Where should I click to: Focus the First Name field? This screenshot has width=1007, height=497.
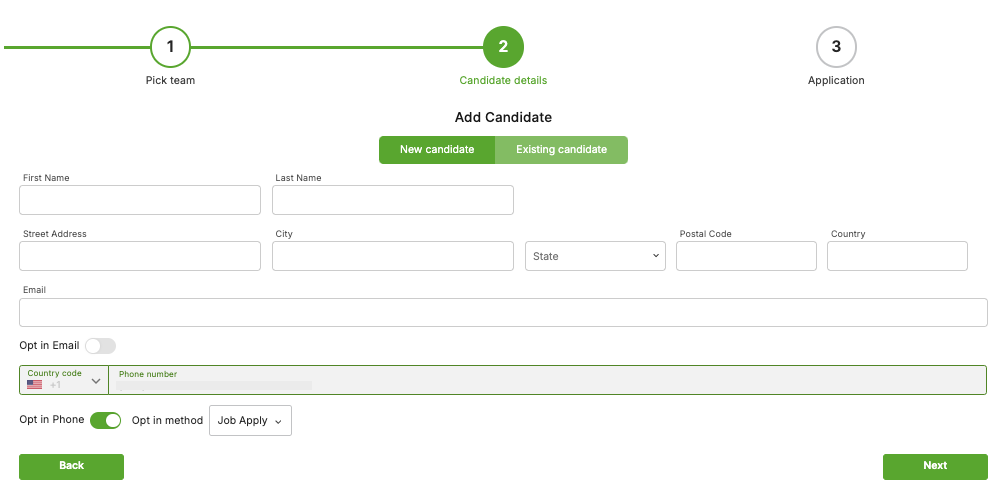[x=140, y=200]
